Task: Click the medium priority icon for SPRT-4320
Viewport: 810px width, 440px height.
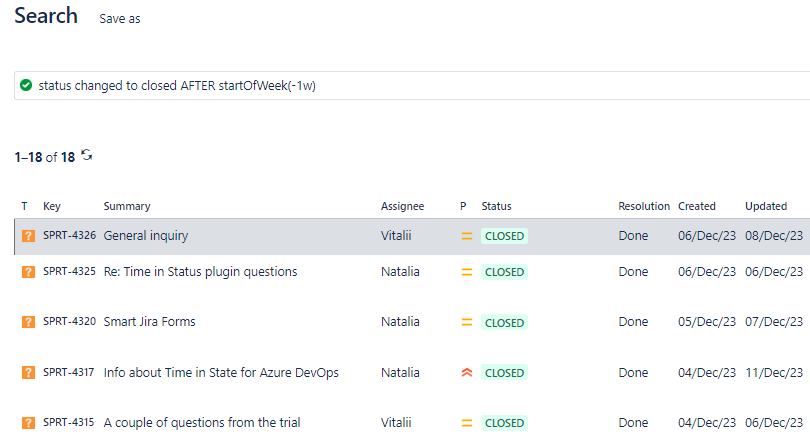Action: pos(466,323)
